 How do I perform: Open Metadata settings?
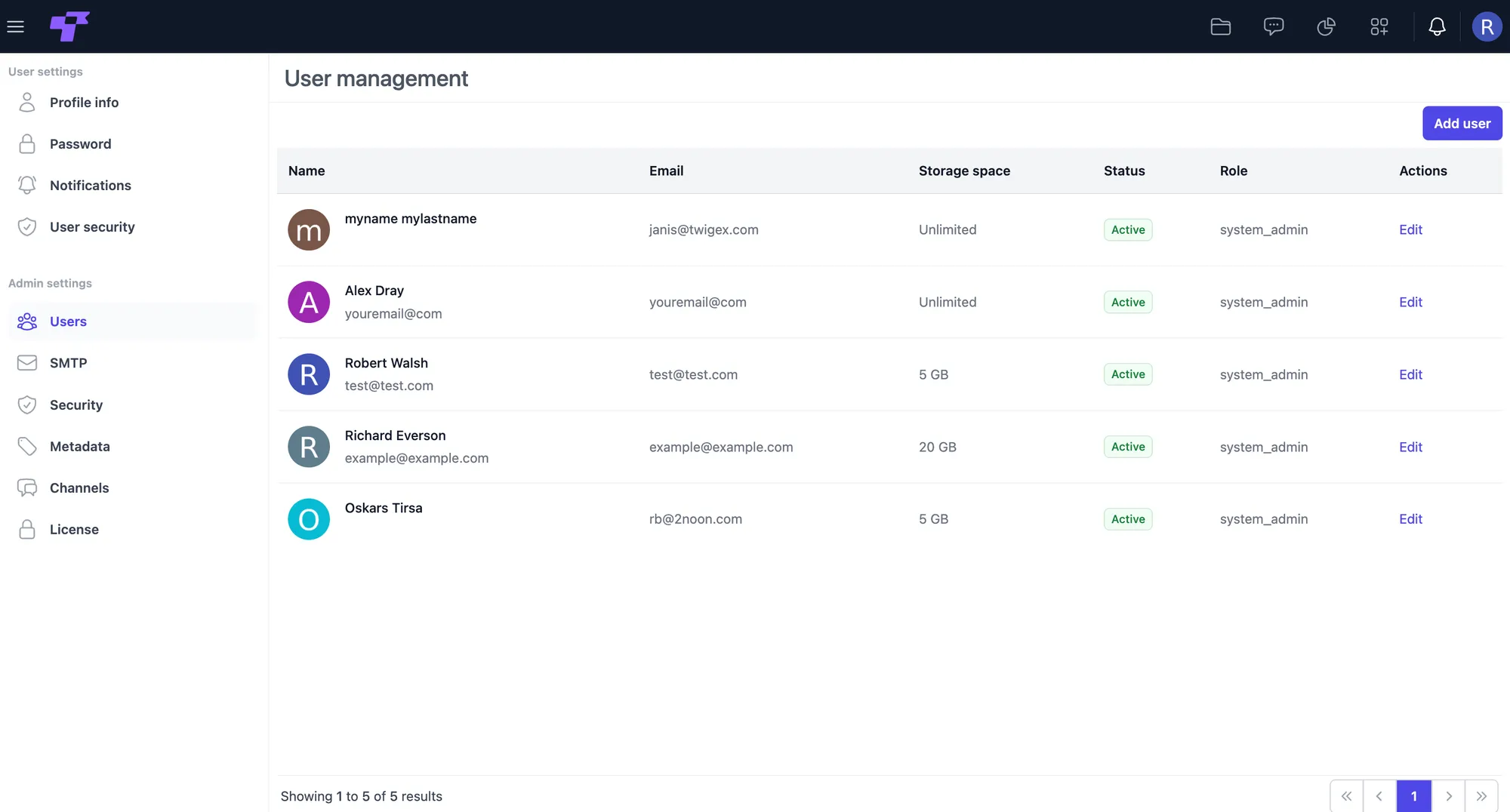coord(133,447)
